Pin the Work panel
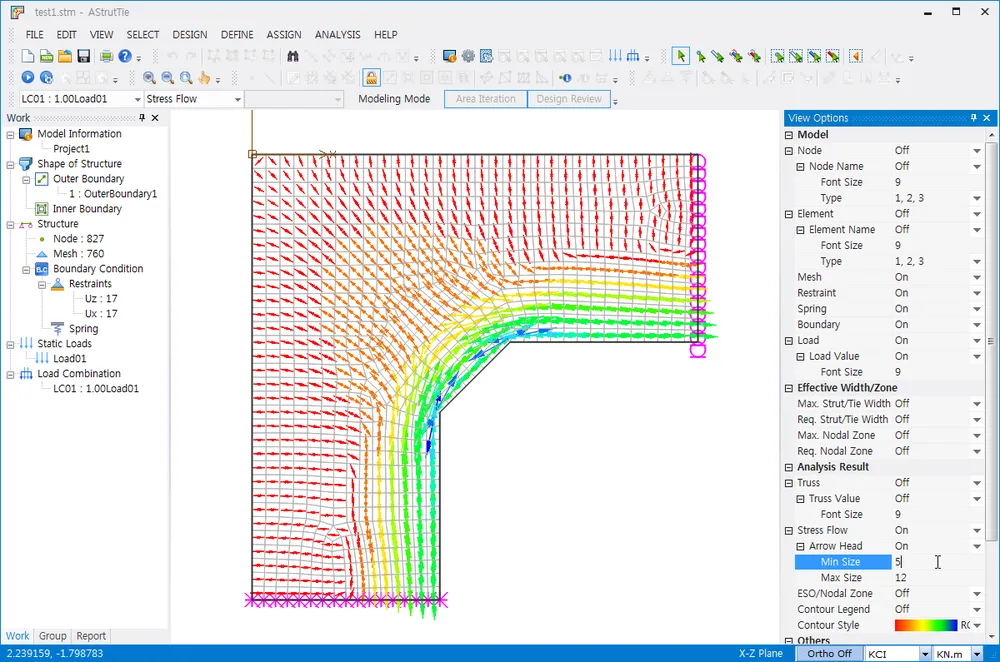 pyautogui.click(x=142, y=117)
